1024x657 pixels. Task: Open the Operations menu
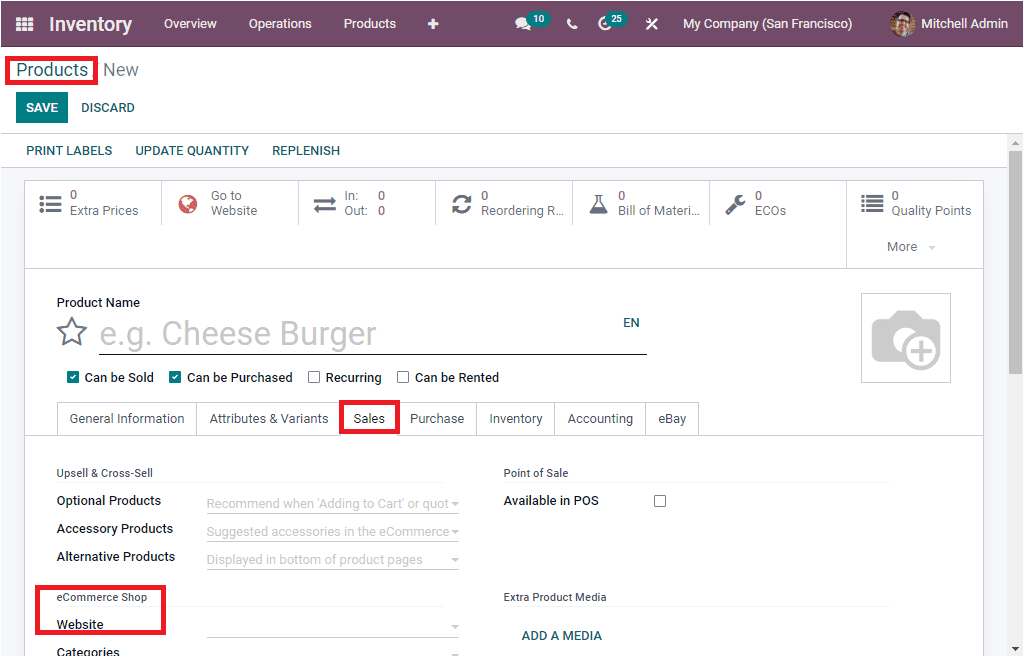[x=280, y=23]
